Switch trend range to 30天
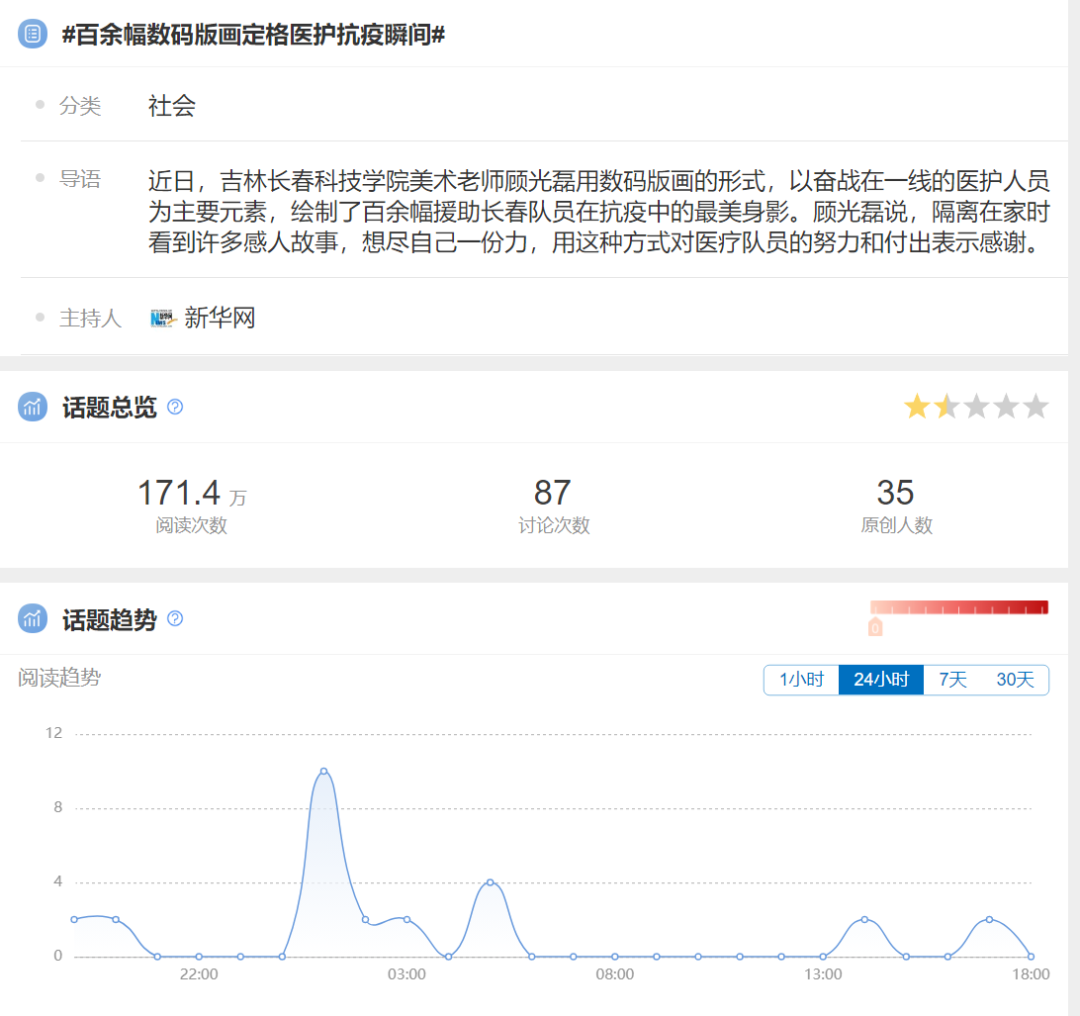Screen dimensions: 1080x1016 pyautogui.click(x=1015, y=680)
